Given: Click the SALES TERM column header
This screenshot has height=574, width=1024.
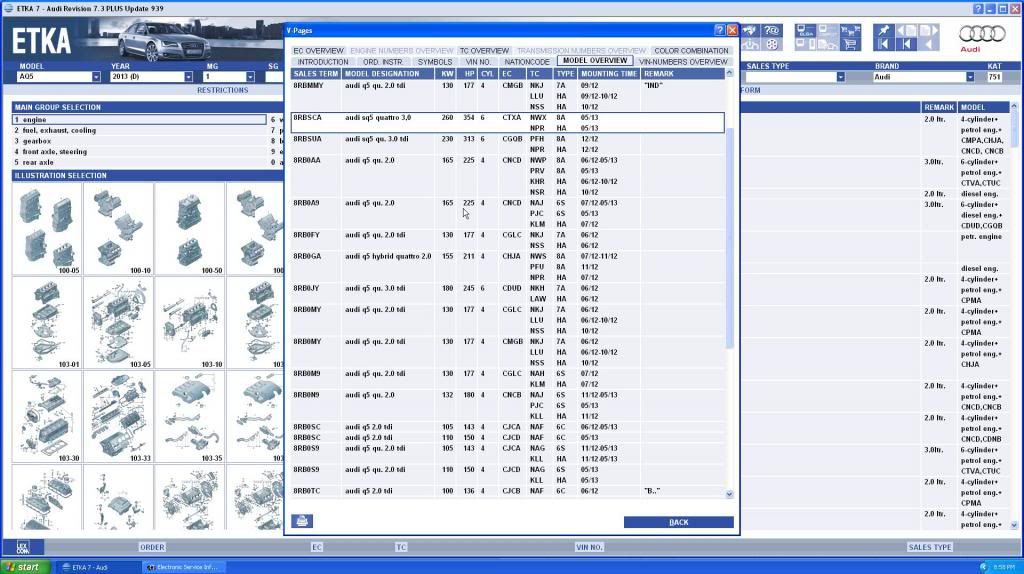Looking at the screenshot, I should [x=315, y=74].
